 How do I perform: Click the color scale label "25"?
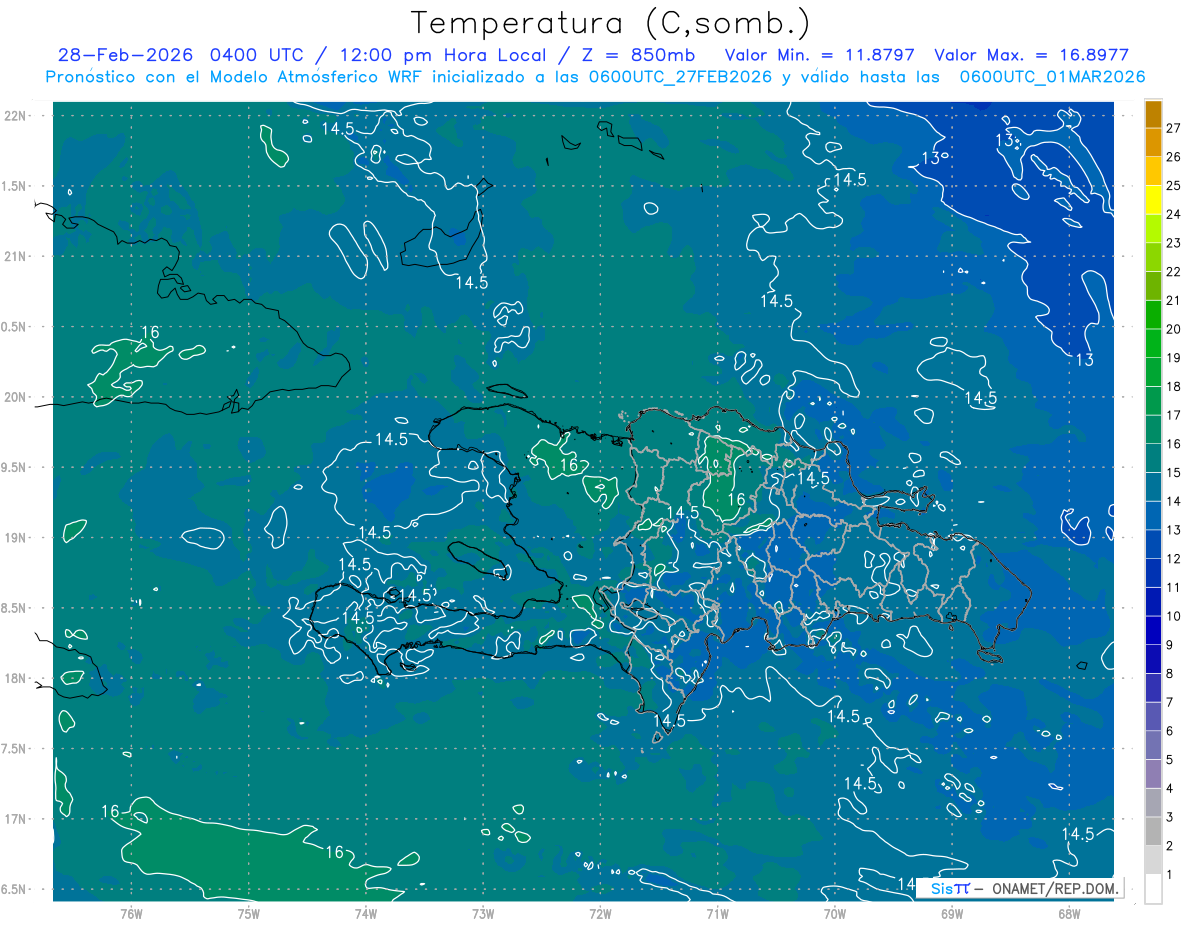click(x=1174, y=186)
